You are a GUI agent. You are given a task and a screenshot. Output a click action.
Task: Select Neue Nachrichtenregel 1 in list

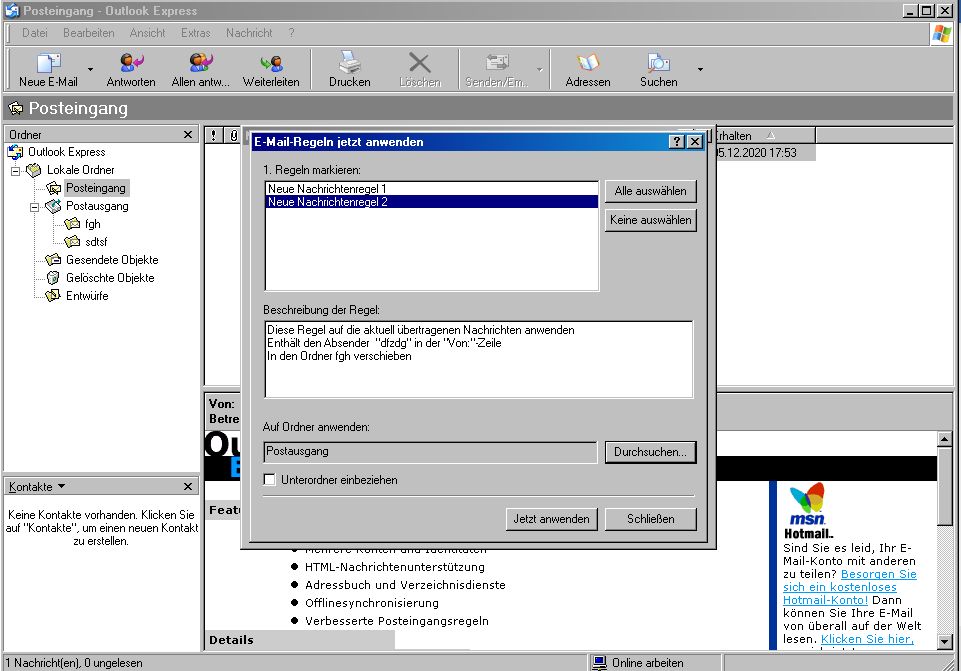[431, 189]
